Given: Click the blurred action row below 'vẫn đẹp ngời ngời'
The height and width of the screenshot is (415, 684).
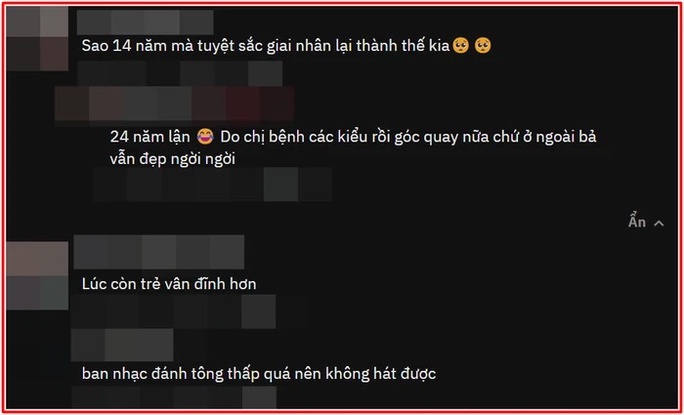Looking at the screenshot, I should tap(212, 185).
